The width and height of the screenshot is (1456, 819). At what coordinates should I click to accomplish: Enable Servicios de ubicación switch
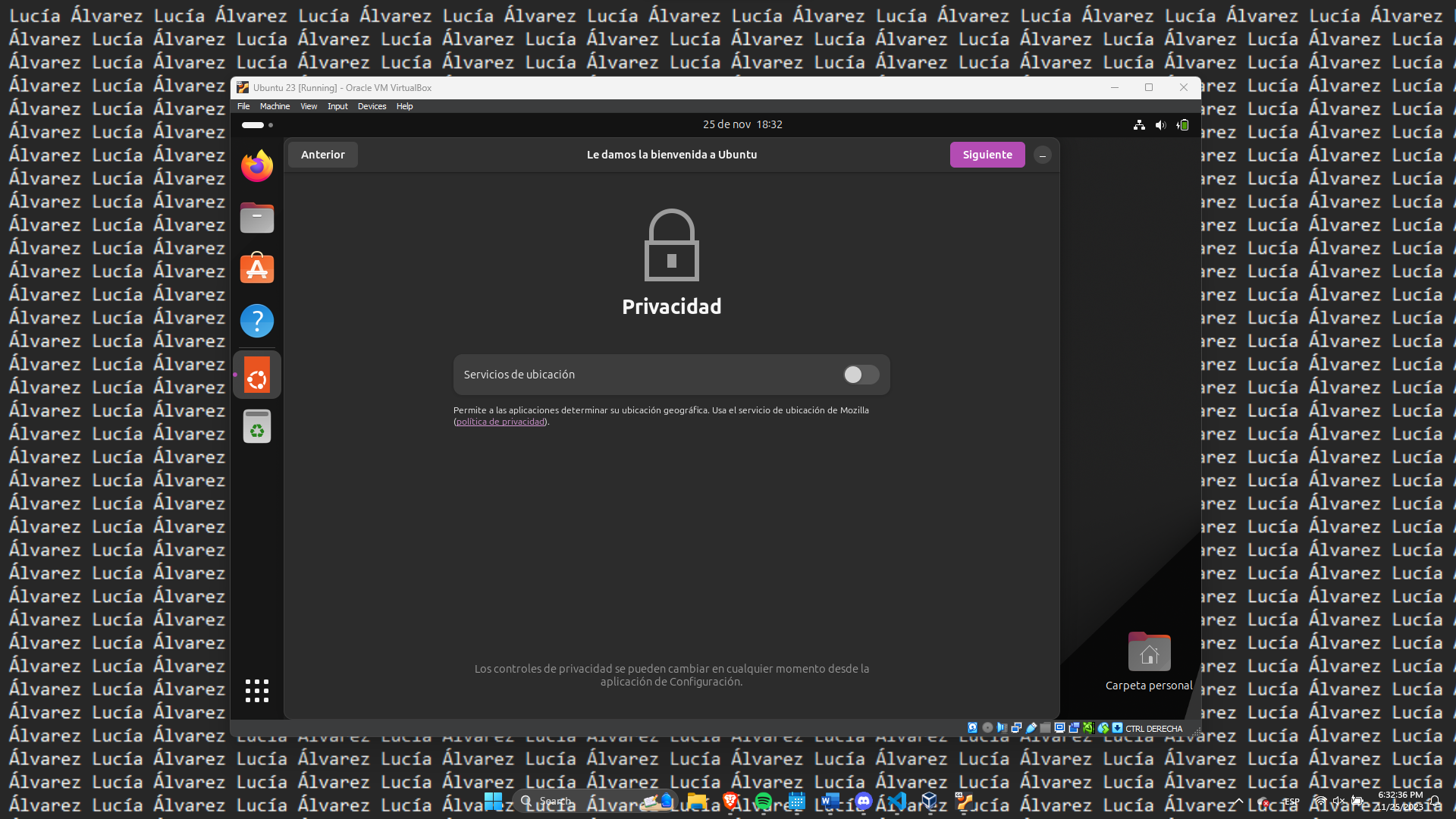pyautogui.click(x=861, y=375)
